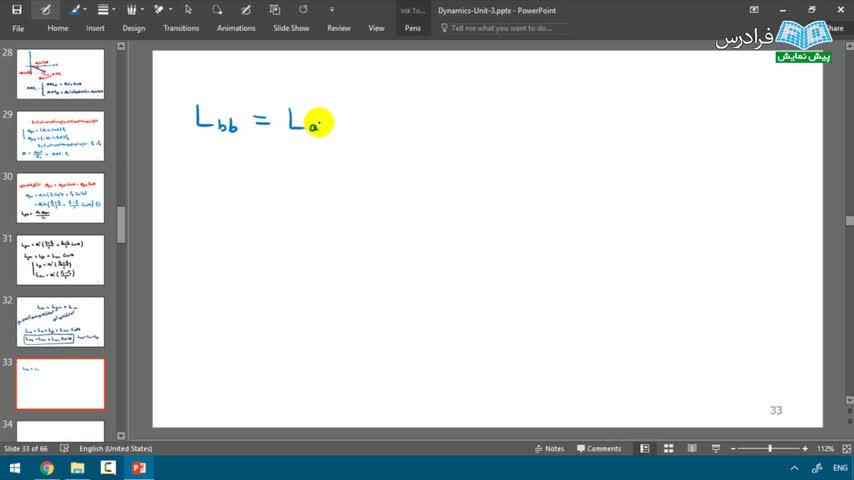Image resolution: width=854 pixels, height=480 pixels.
Task: Click the paste clipboard icon
Action: coord(274,10)
